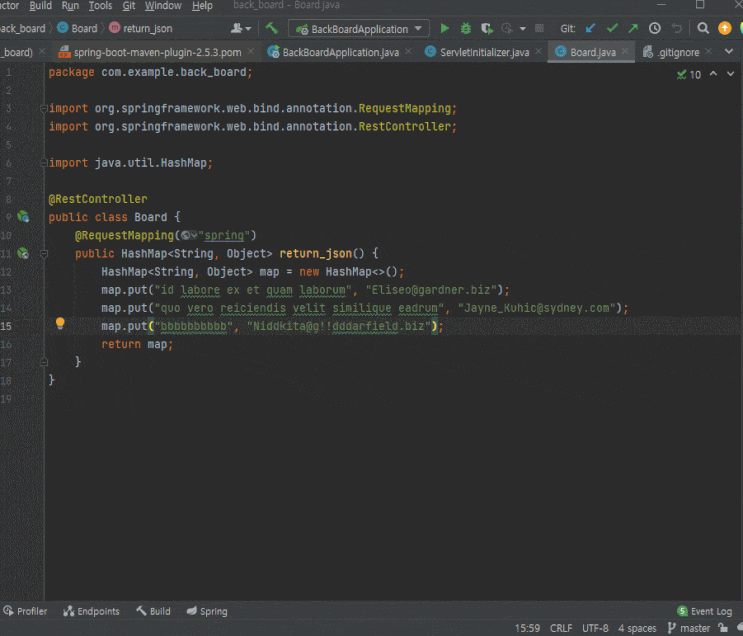This screenshot has width=743, height=636.
Task: Switch to spring-boot-maven-plugin-2.5.3.pom tab
Action: (156, 52)
